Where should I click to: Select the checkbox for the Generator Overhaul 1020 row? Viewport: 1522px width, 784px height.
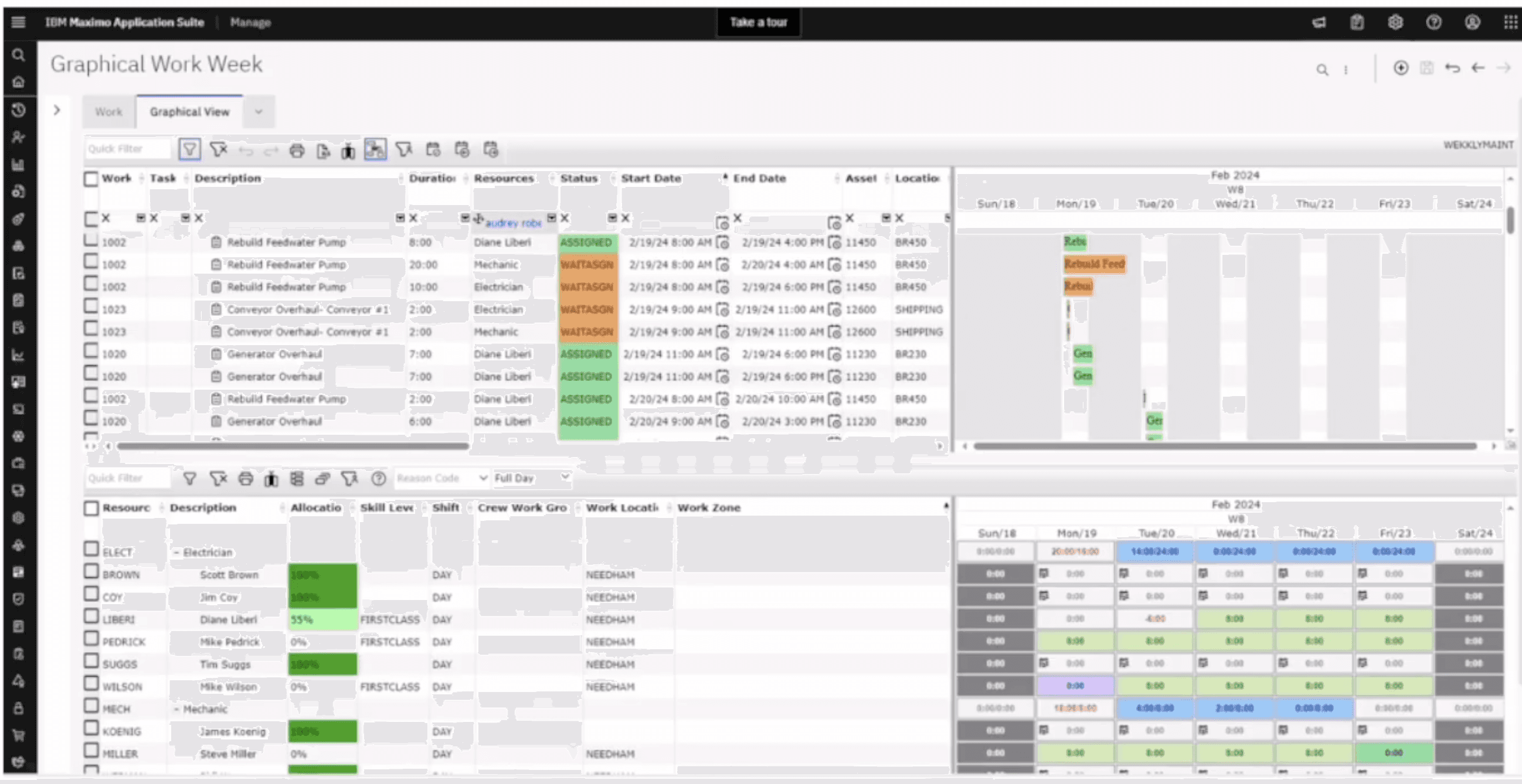[x=91, y=351]
